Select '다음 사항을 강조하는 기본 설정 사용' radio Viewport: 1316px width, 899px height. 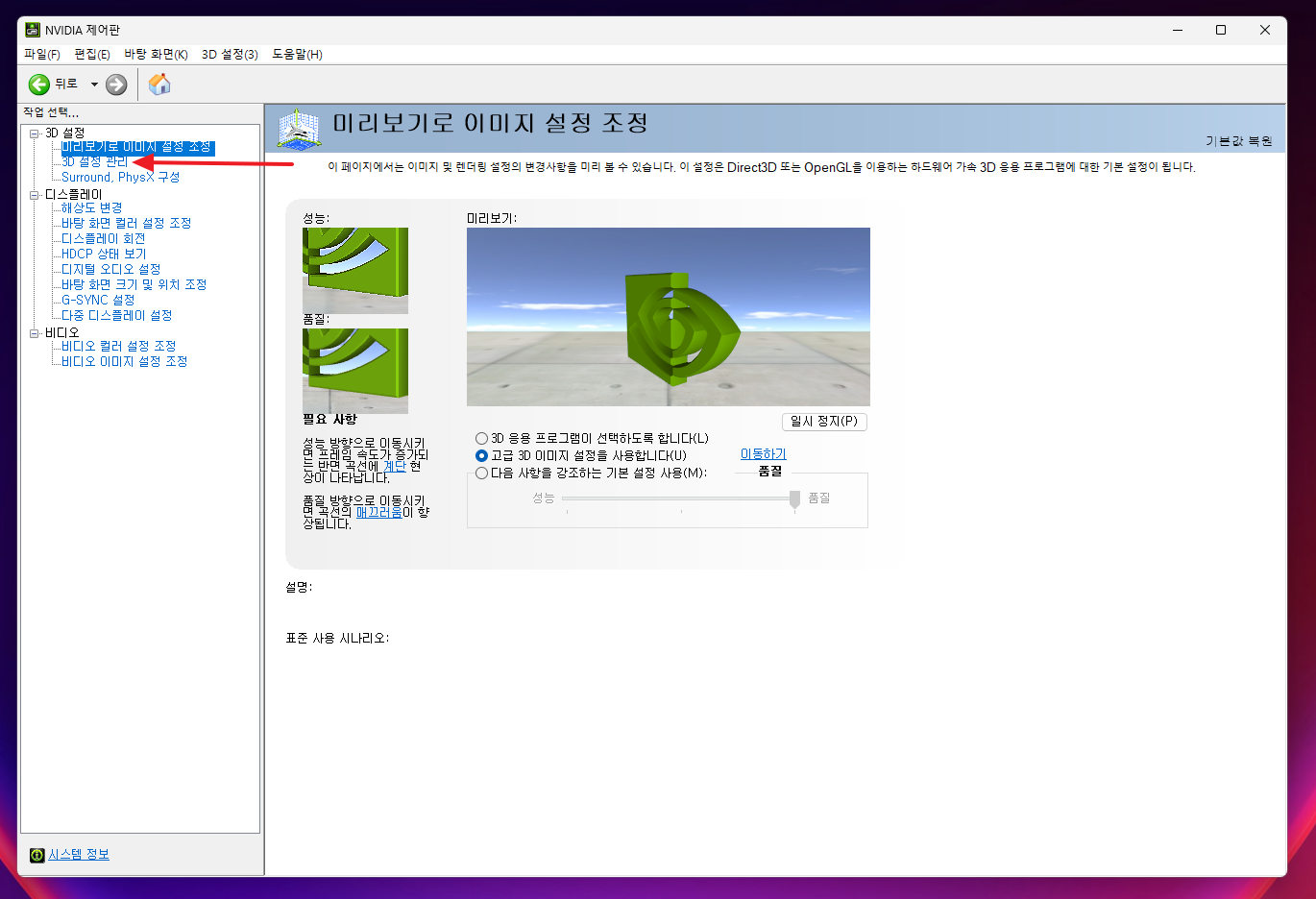pos(482,473)
